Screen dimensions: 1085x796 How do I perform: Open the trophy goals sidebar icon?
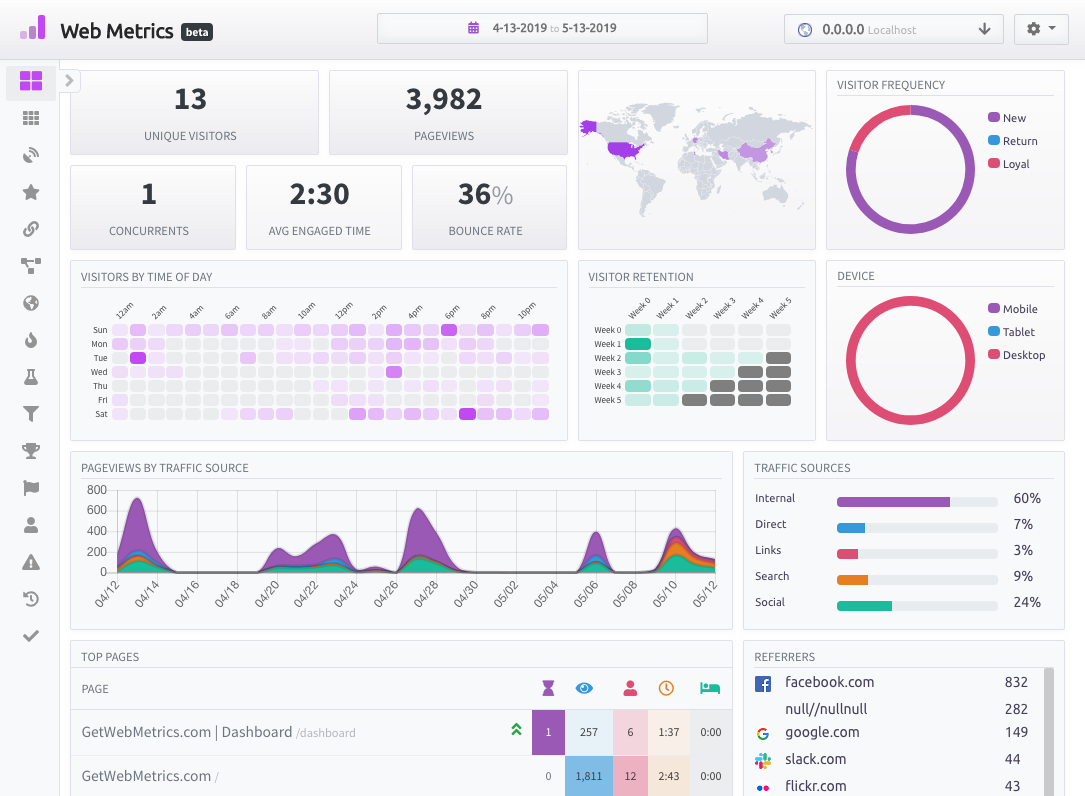pos(31,451)
